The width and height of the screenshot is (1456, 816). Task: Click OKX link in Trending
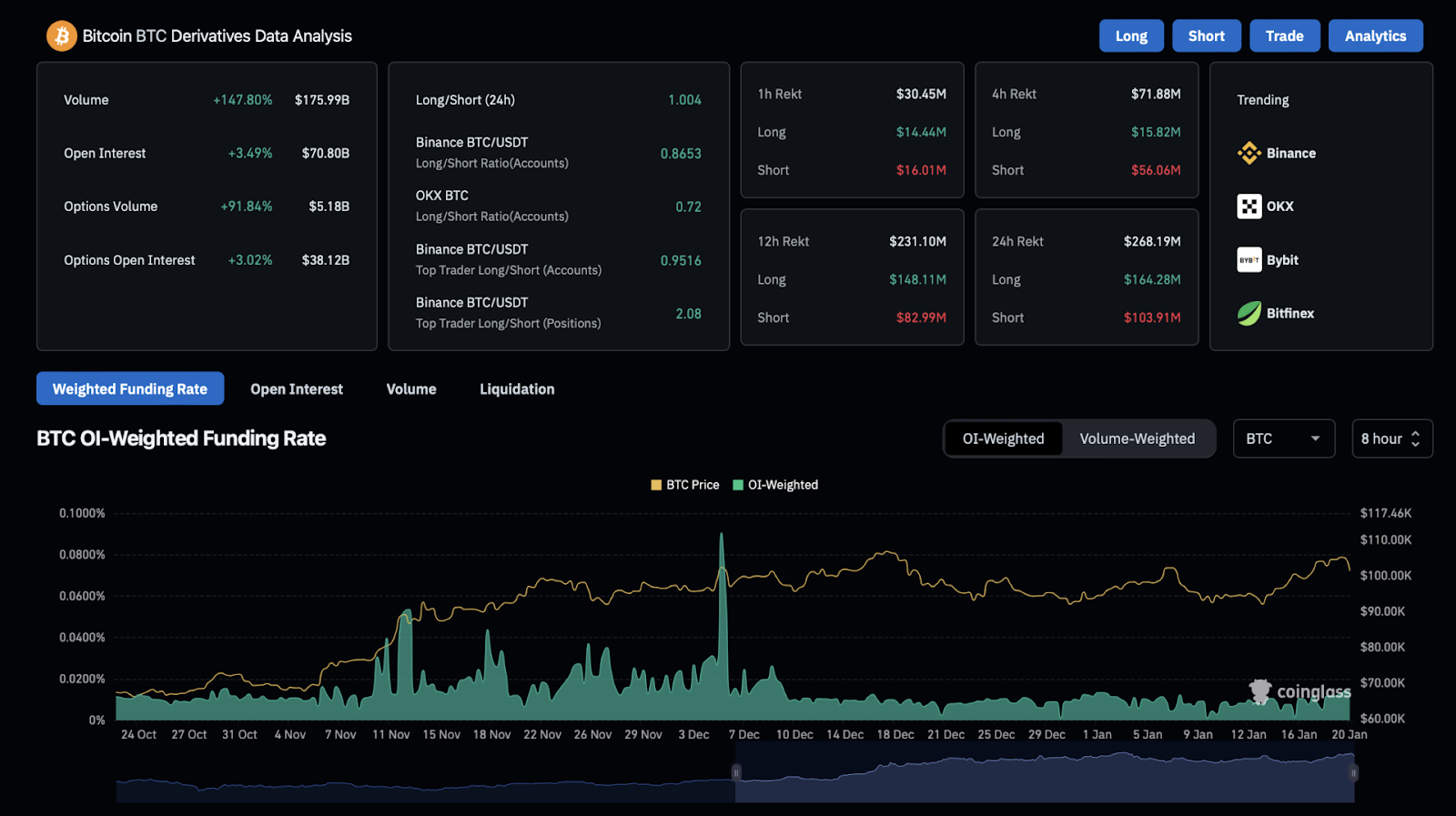(1280, 207)
